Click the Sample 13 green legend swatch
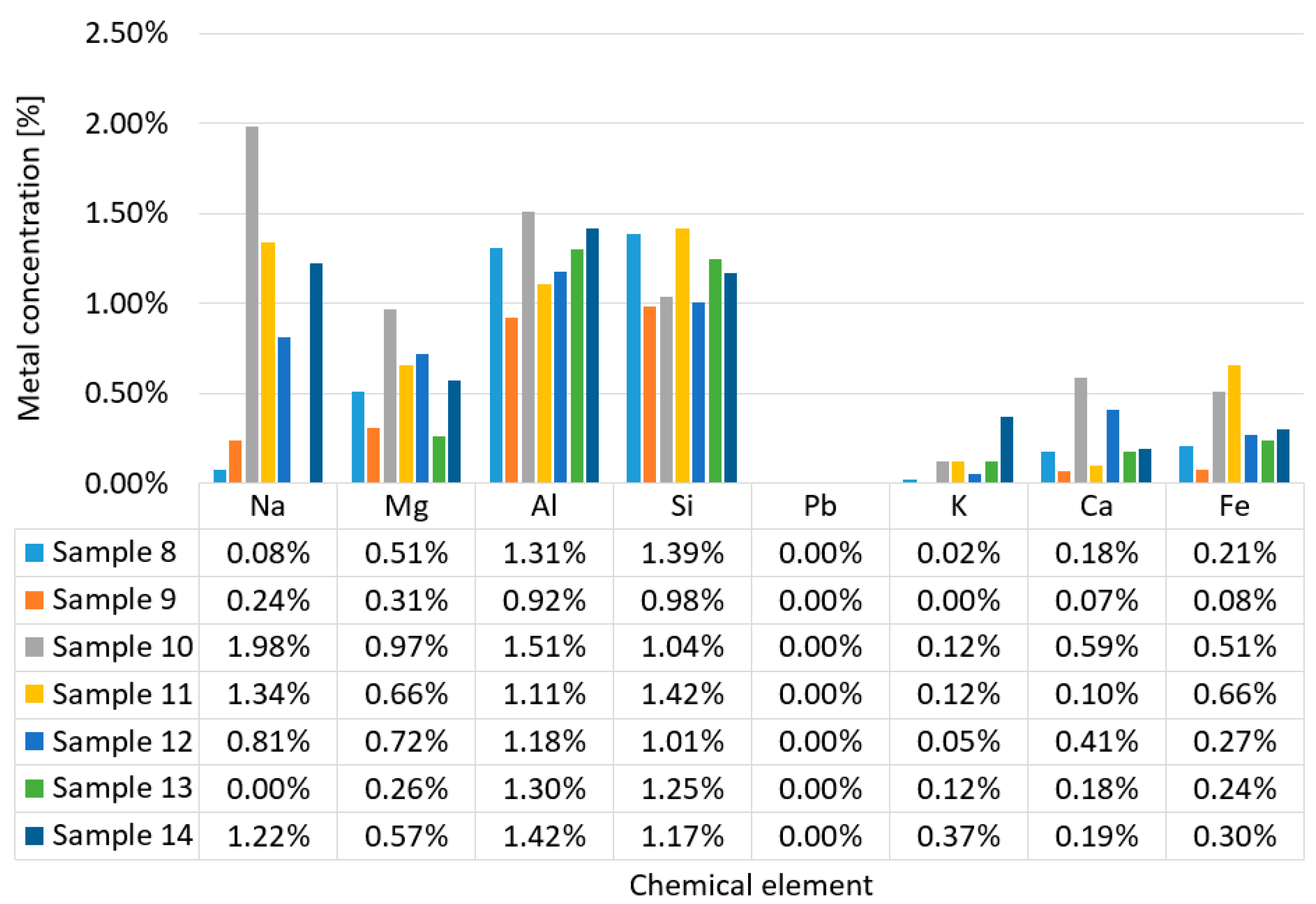Image resolution: width=1316 pixels, height=904 pixels. [x=34, y=789]
